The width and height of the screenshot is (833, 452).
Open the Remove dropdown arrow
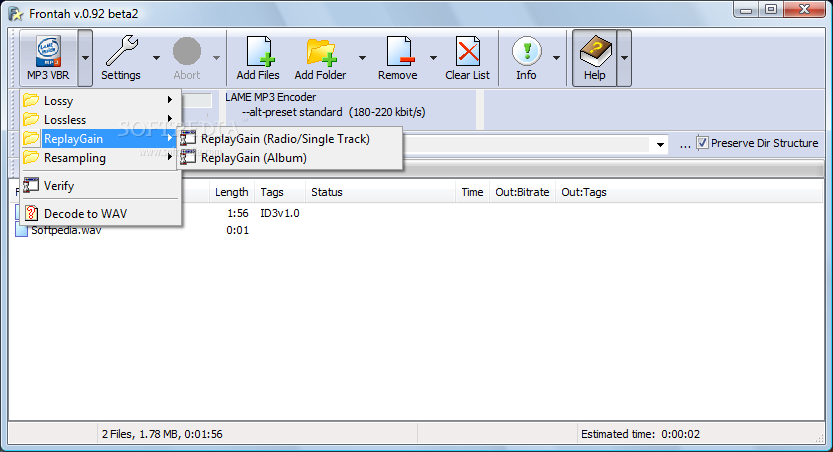point(434,58)
